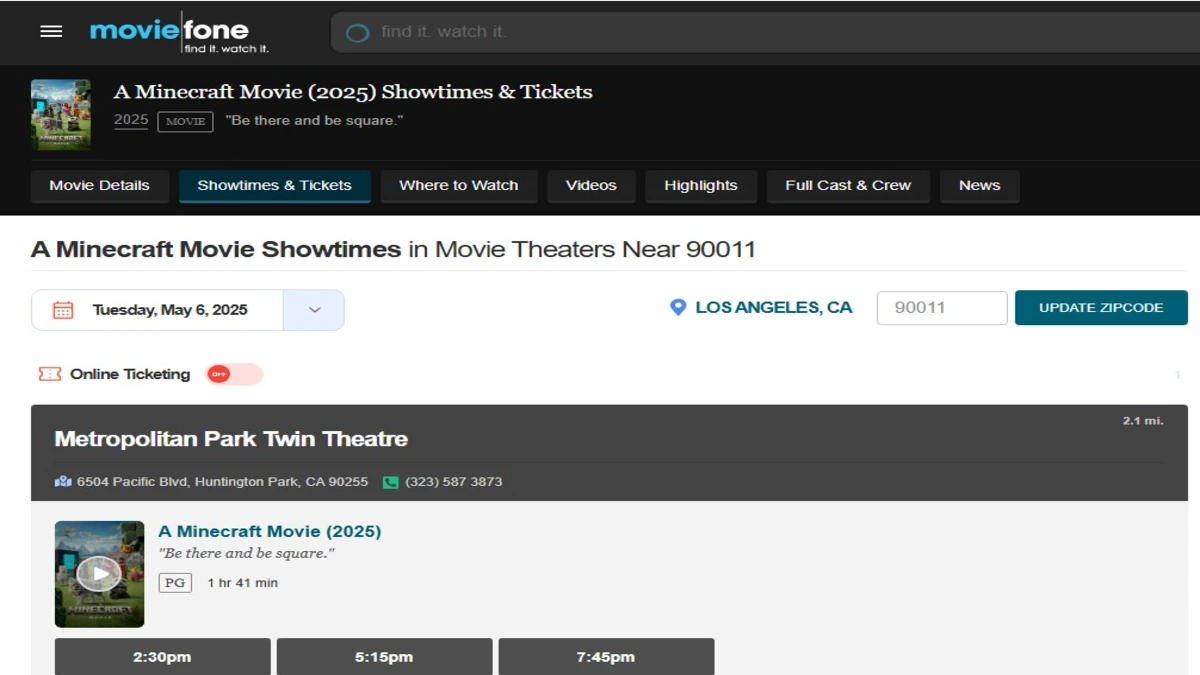
Task: Select the Showtimes & Tickets tab
Action: click(x=275, y=186)
